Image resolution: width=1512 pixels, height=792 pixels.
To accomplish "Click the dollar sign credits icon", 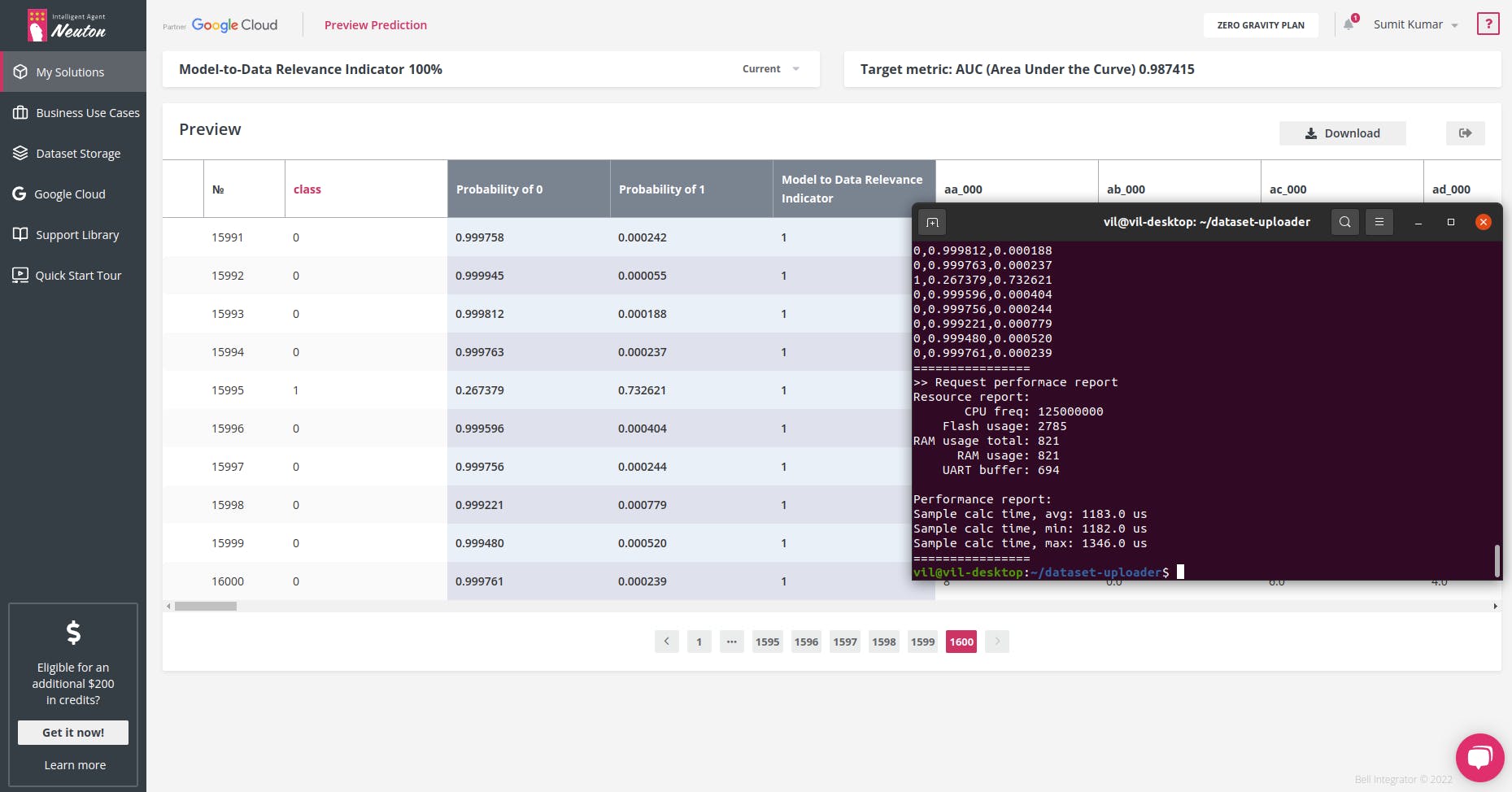I will coord(73,632).
